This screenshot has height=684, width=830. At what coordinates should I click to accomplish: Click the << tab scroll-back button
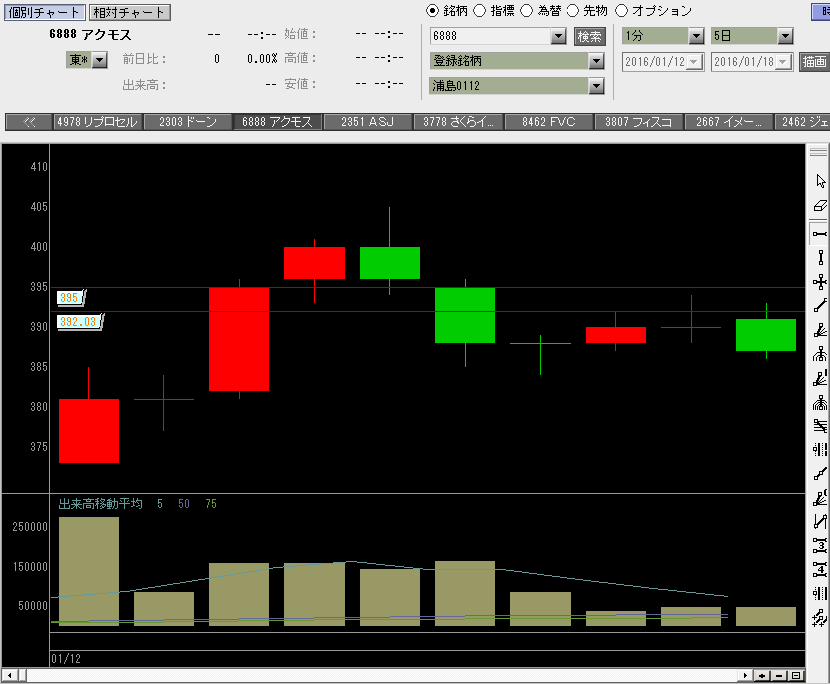point(29,122)
